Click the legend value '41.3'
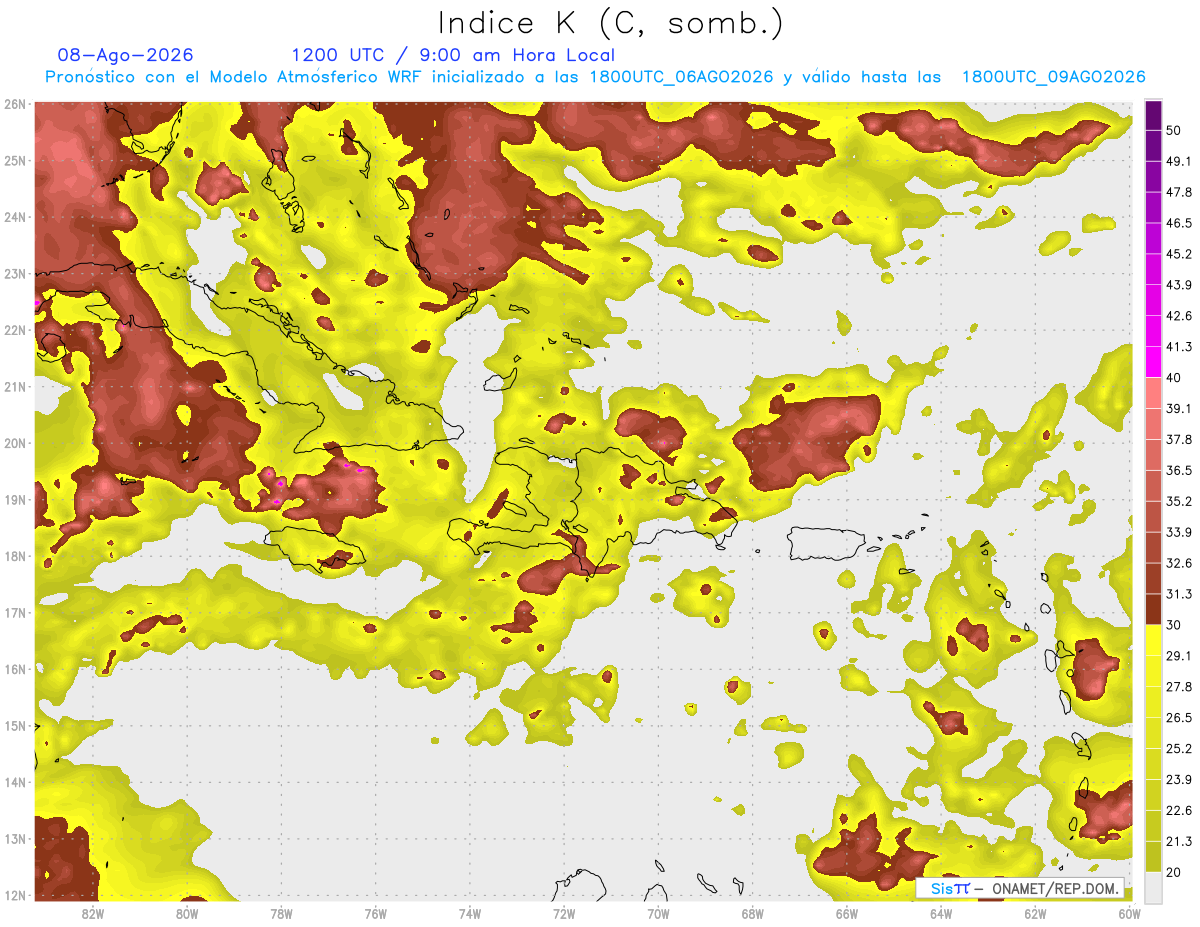Screen dimensions: 1200x927 point(1179,347)
